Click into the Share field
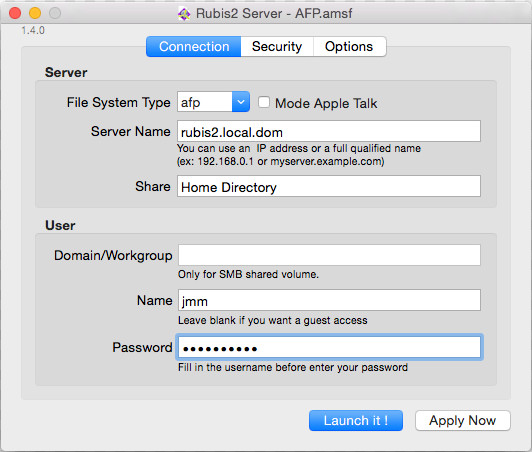 pyautogui.click(x=329, y=186)
